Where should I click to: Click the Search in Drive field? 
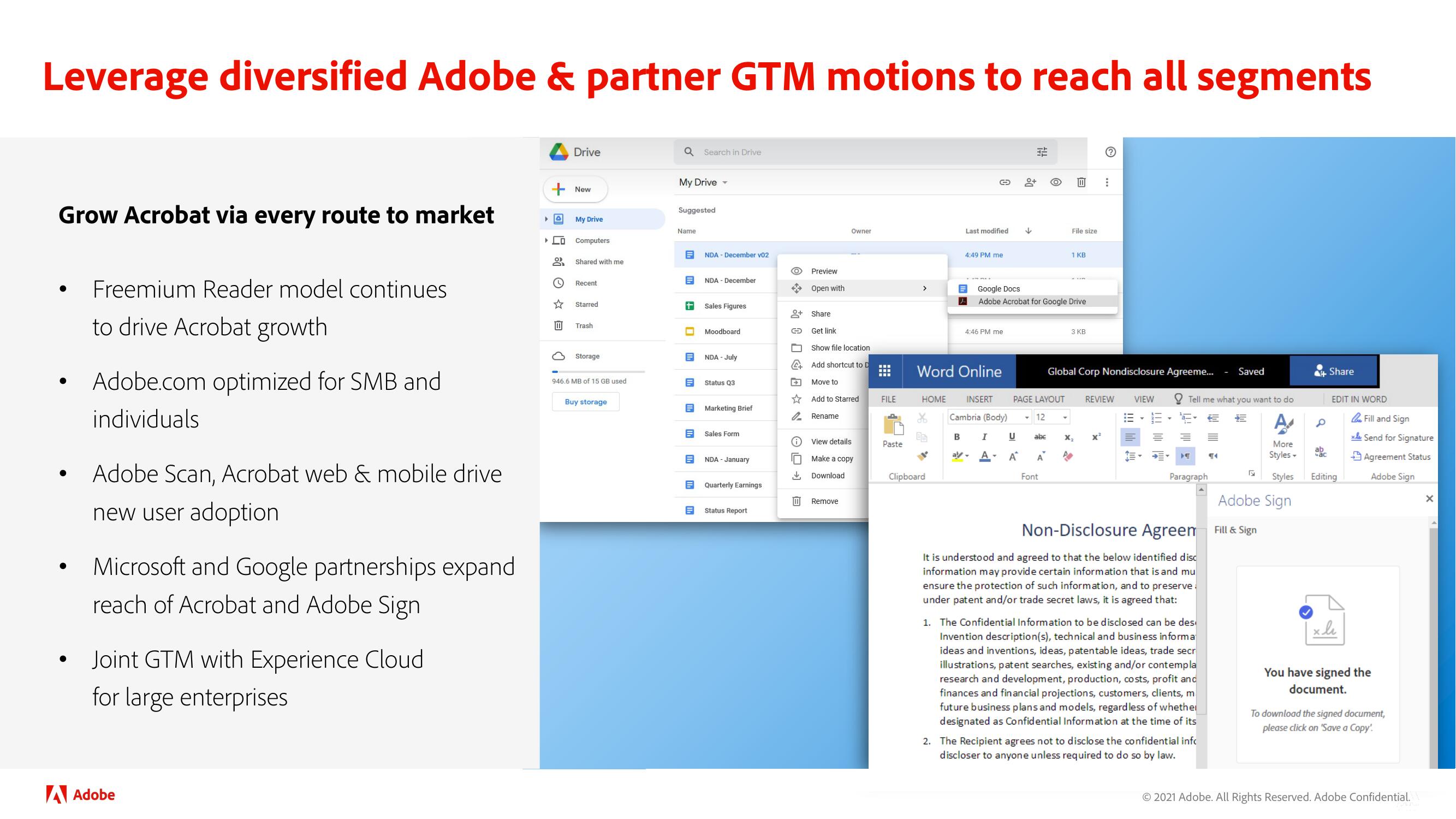pyautogui.click(x=865, y=152)
